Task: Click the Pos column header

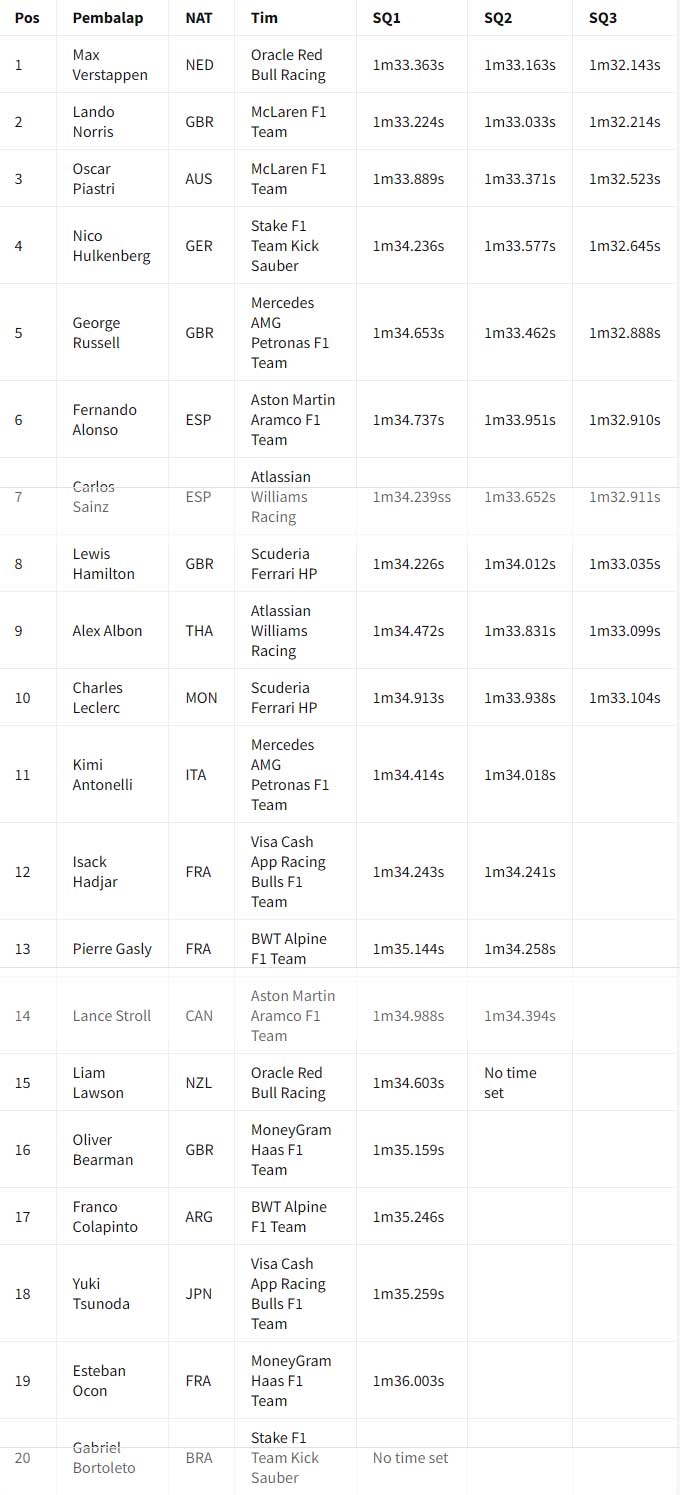Action: (x=27, y=18)
